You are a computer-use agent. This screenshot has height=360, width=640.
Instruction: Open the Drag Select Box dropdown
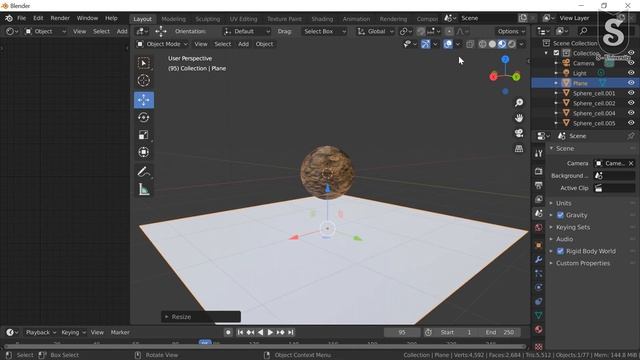pyautogui.click(x=324, y=31)
